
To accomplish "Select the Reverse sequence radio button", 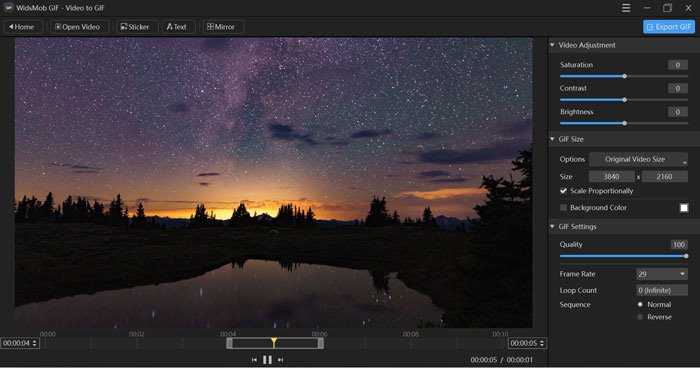I will [640, 317].
